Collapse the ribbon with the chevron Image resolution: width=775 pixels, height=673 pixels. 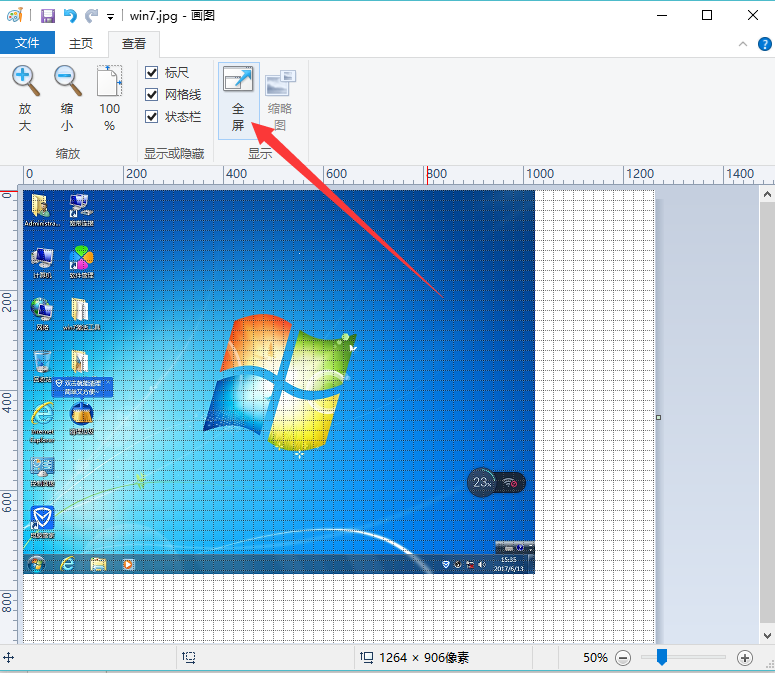(742, 44)
